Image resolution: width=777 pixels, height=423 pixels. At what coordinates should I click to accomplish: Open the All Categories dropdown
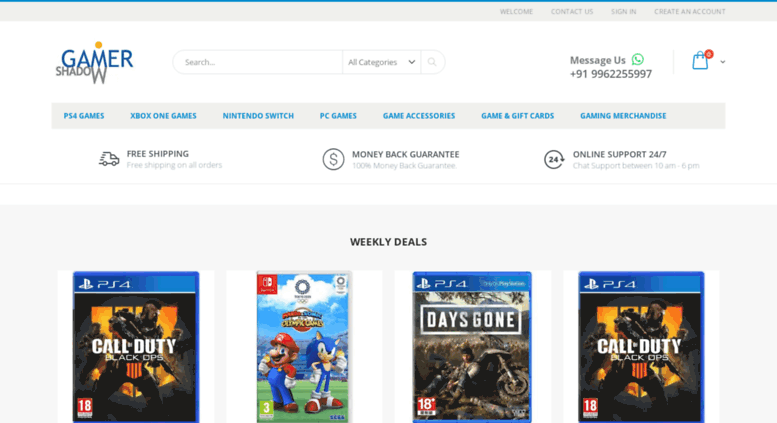click(381, 62)
